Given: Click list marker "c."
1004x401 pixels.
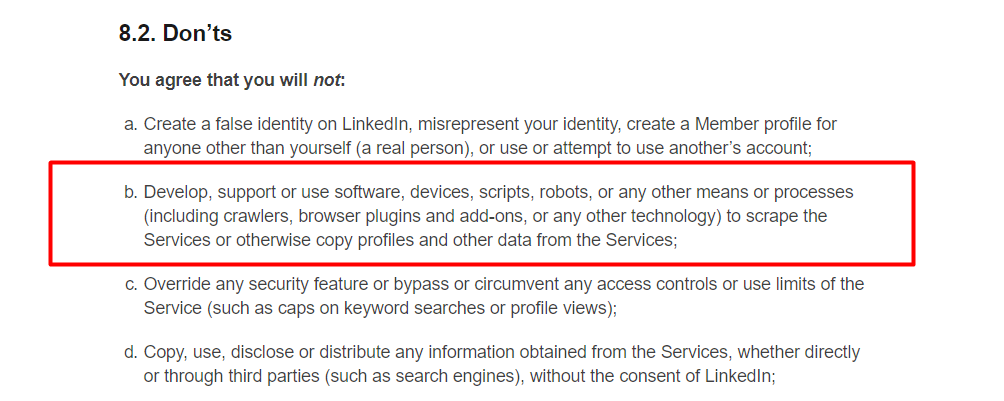Looking at the screenshot, I should (x=130, y=284).
